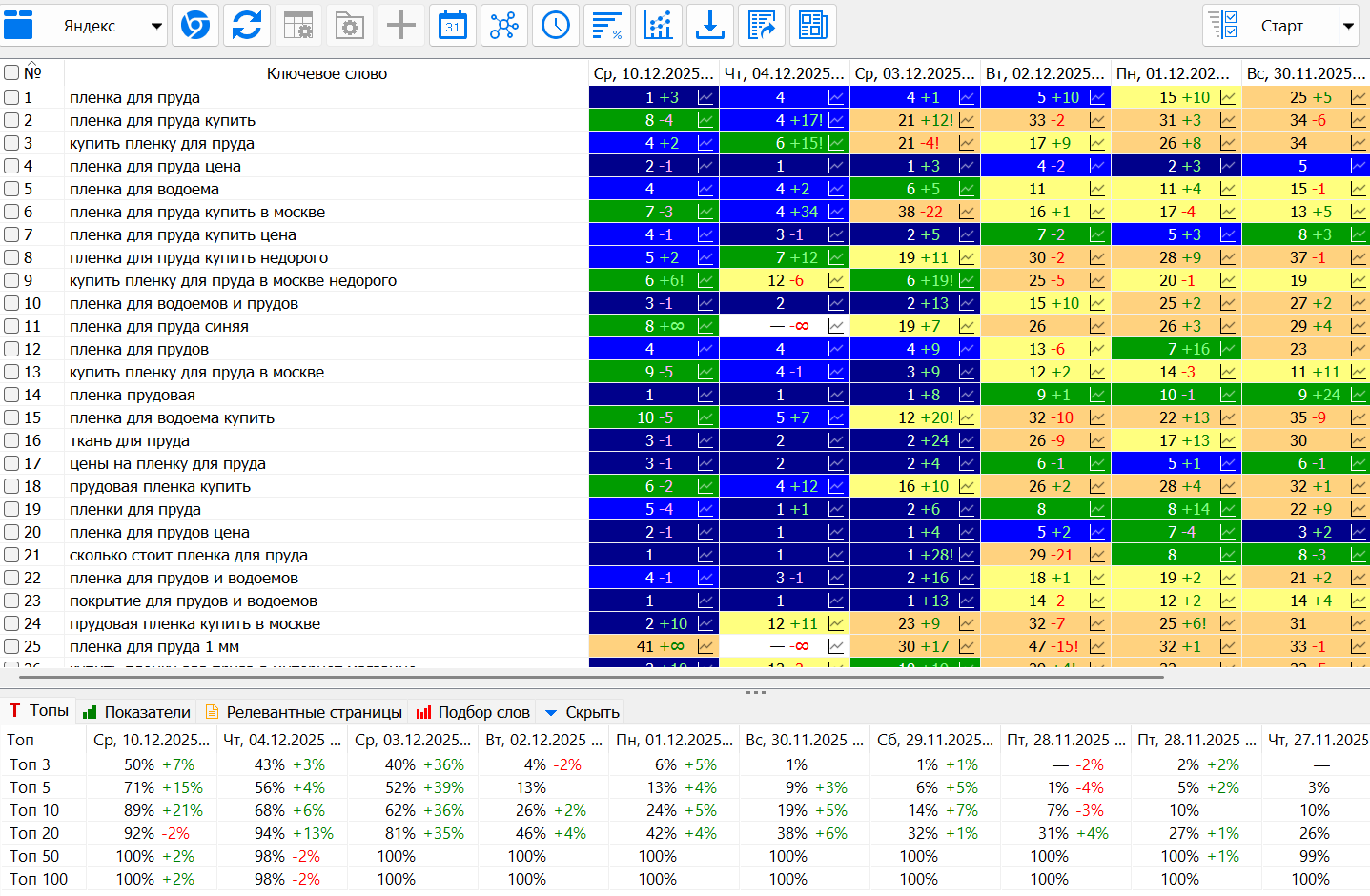1370x896 pixels.
Task: Click the plus add icon
Action: pyautogui.click(x=401, y=25)
